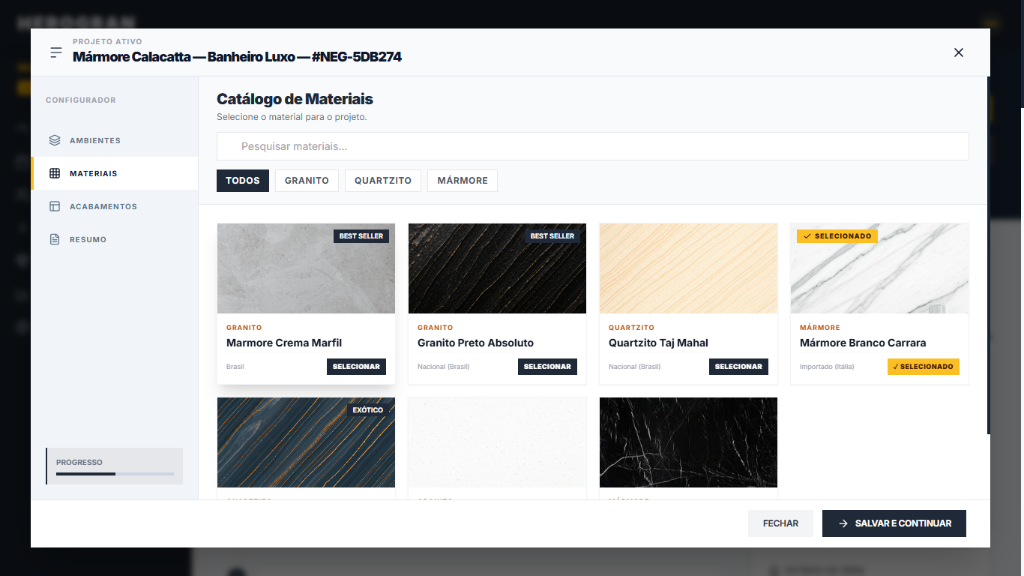Click the Granito Preto Absoluto title

point(475,343)
